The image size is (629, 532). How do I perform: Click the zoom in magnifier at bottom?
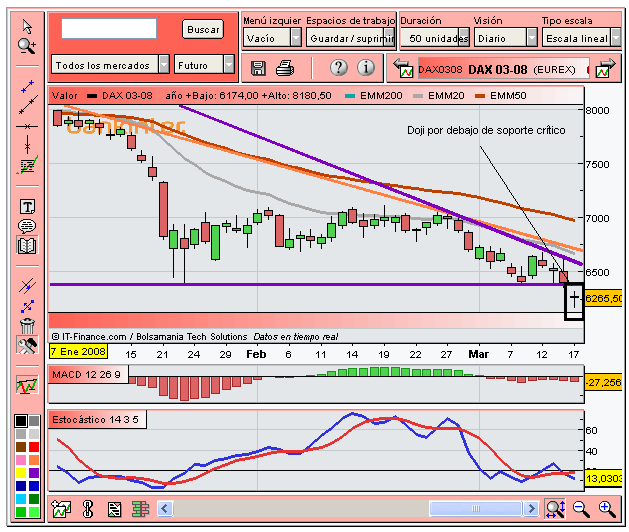[x=607, y=510]
